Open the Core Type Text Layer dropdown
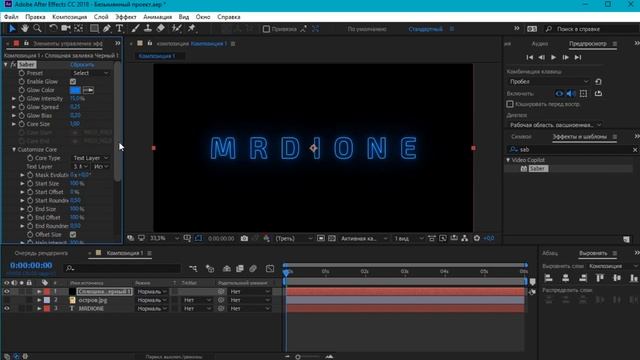This screenshot has width=640, height=360. coord(90,158)
